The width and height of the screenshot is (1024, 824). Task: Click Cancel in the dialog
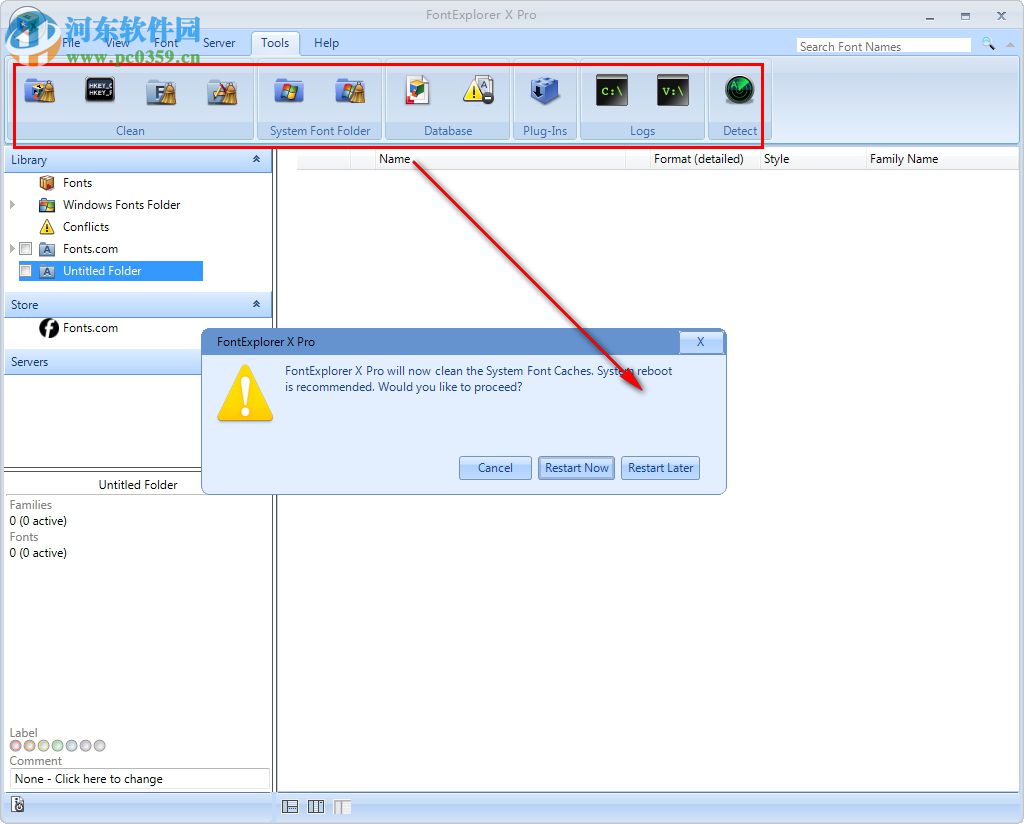point(495,467)
